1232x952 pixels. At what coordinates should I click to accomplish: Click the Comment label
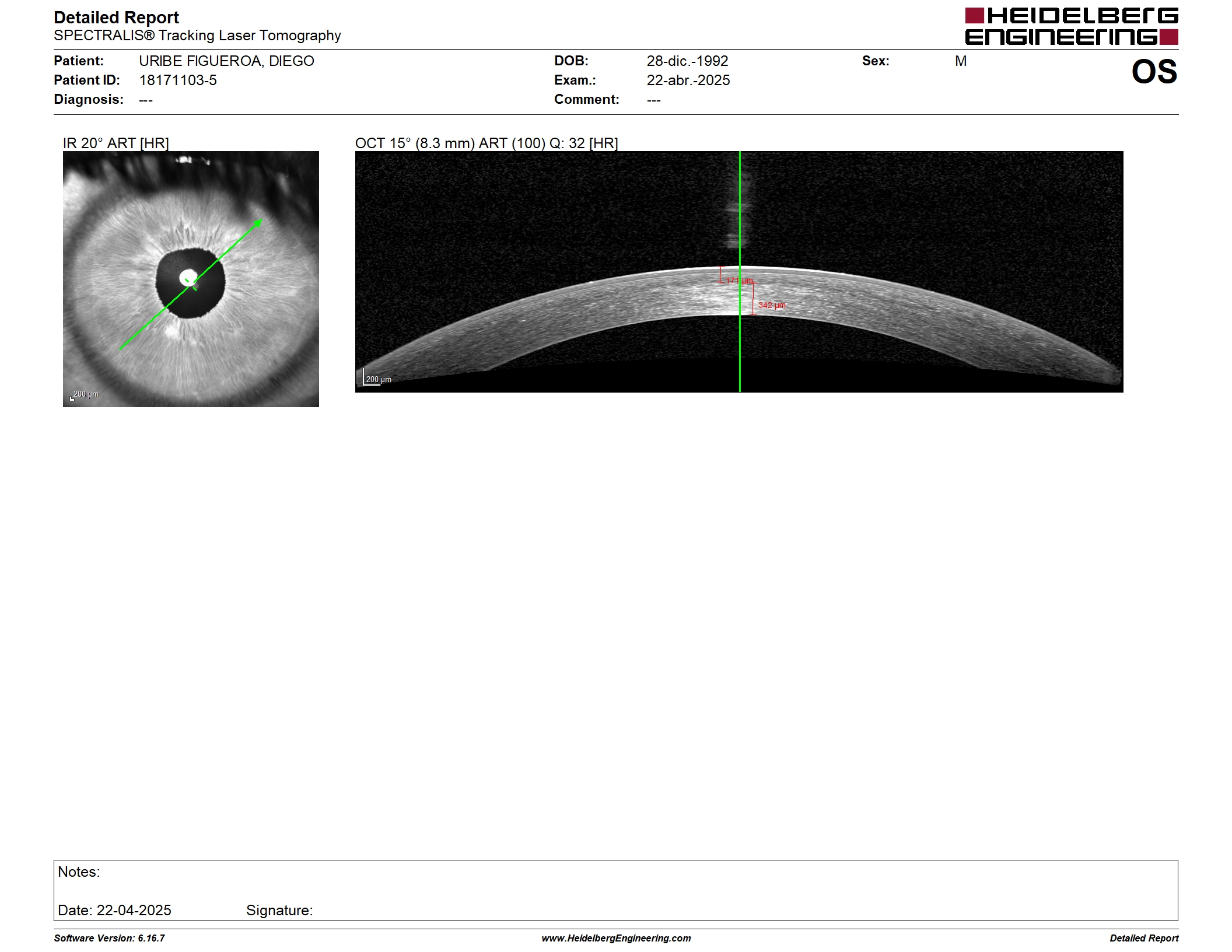587,100
